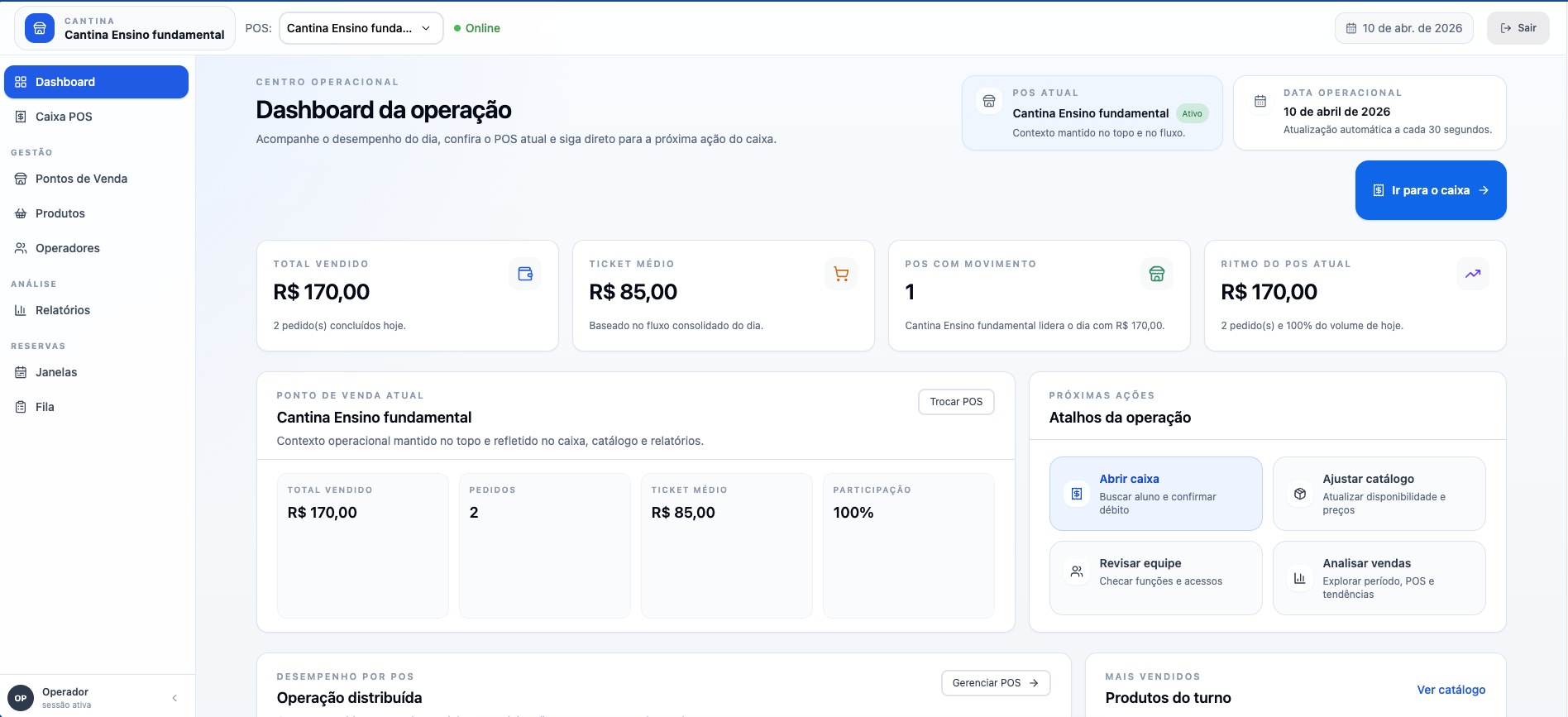Open Operadores in the sidebar
This screenshot has height=717, width=1568.
click(x=96, y=248)
